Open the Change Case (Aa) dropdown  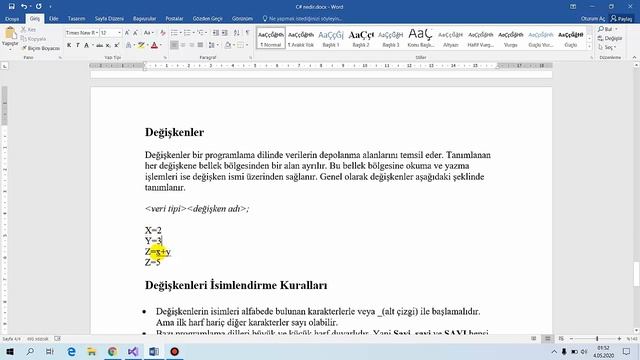click(x=148, y=33)
